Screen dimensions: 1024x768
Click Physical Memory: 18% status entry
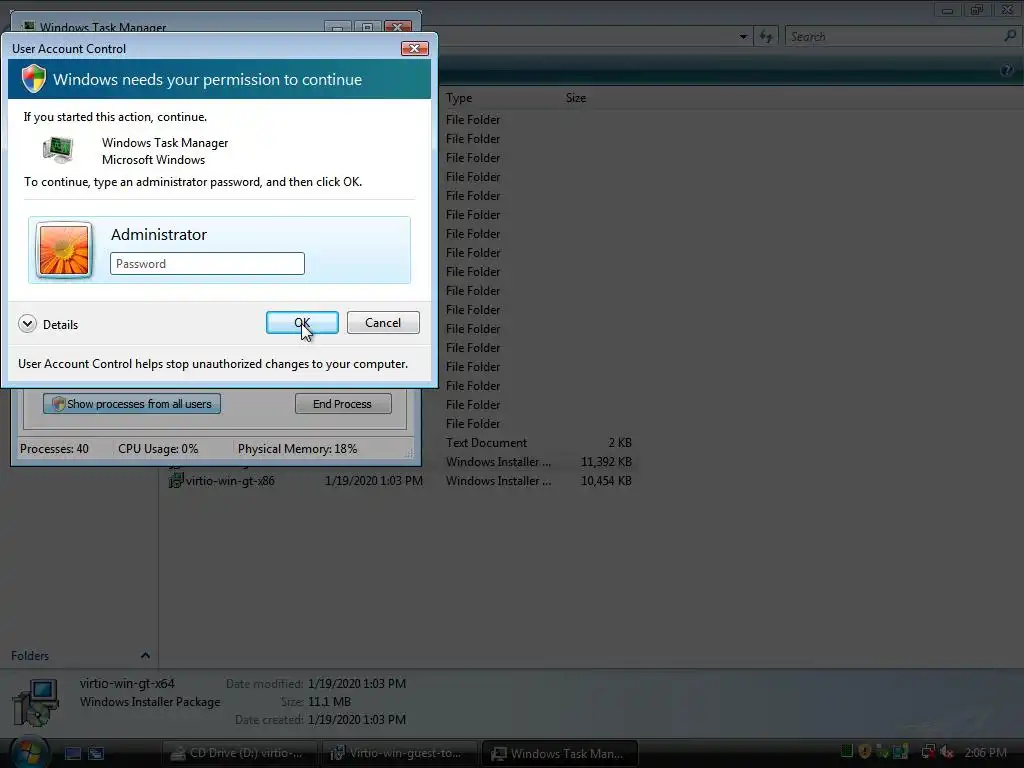point(297,449)
